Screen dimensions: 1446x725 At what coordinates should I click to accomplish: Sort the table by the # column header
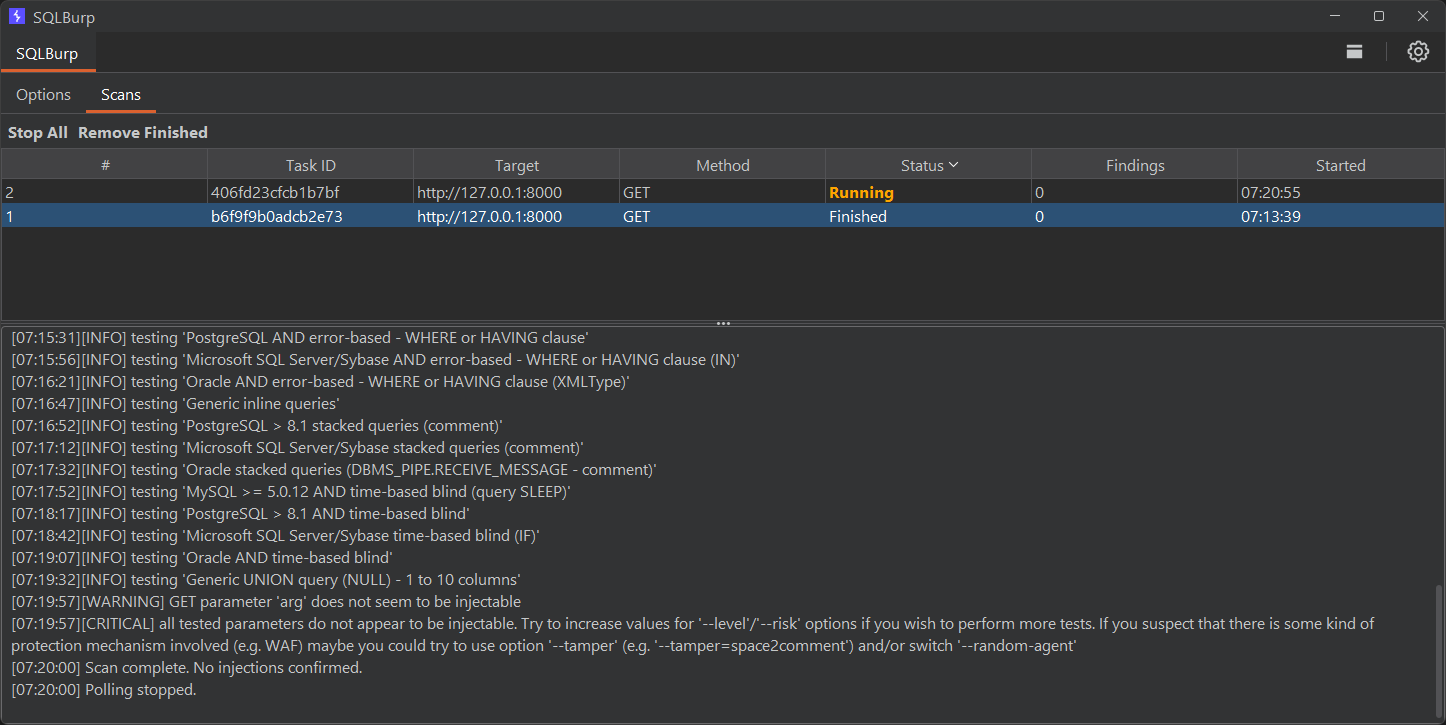click(x=105, y=165)
